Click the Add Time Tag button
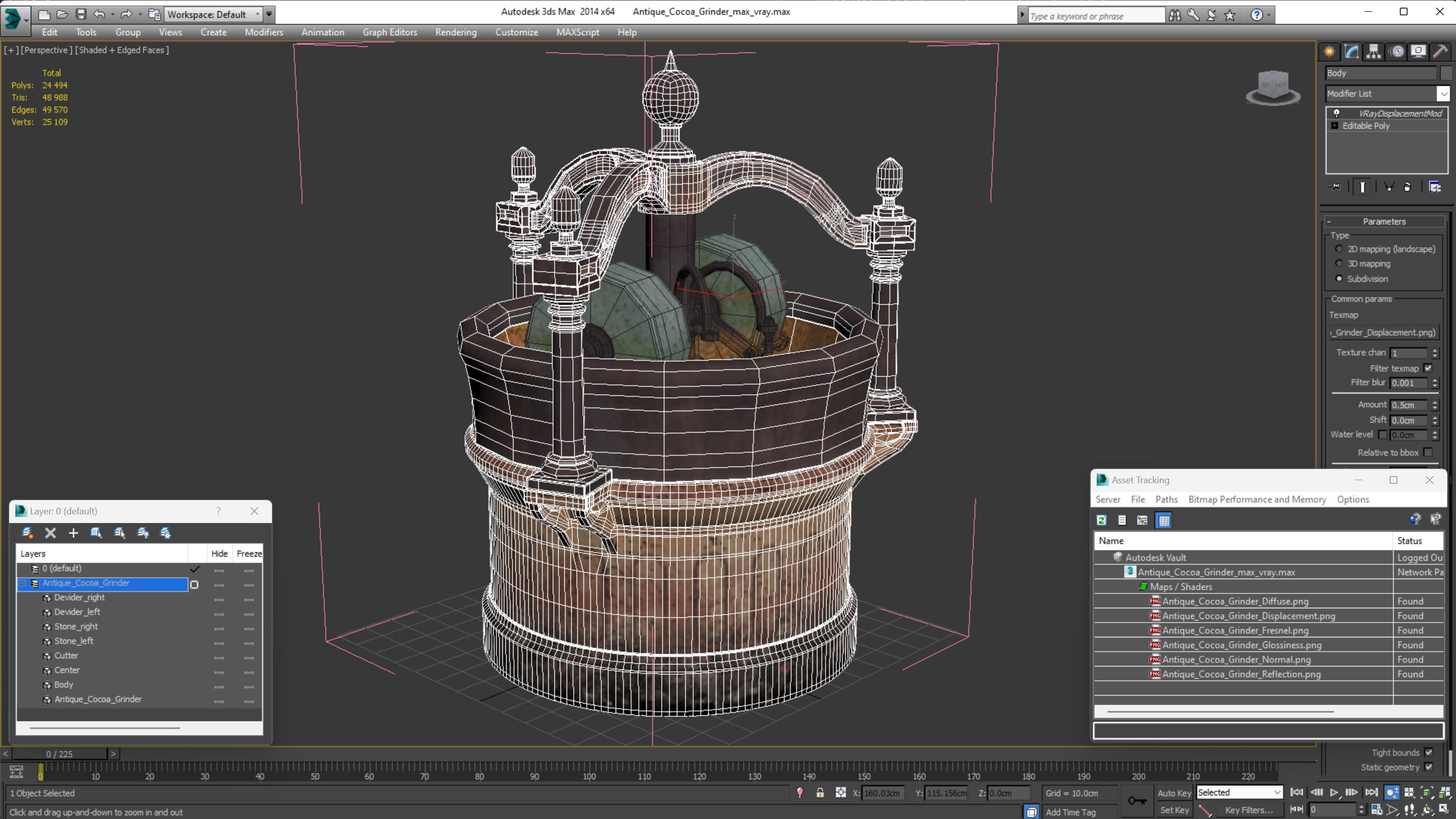Image resolution: width=1456 pixels, height=819 pixels. [x=1071, y=812]
